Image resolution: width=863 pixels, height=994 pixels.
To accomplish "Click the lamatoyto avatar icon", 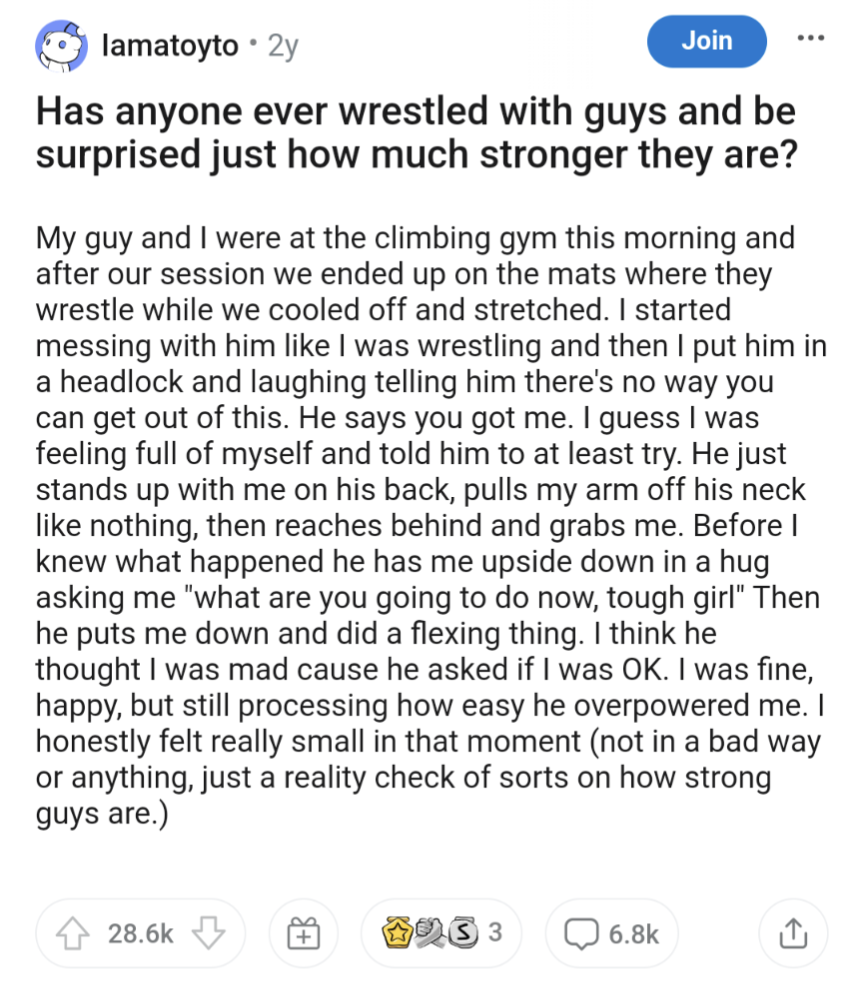I will (60, 45).
